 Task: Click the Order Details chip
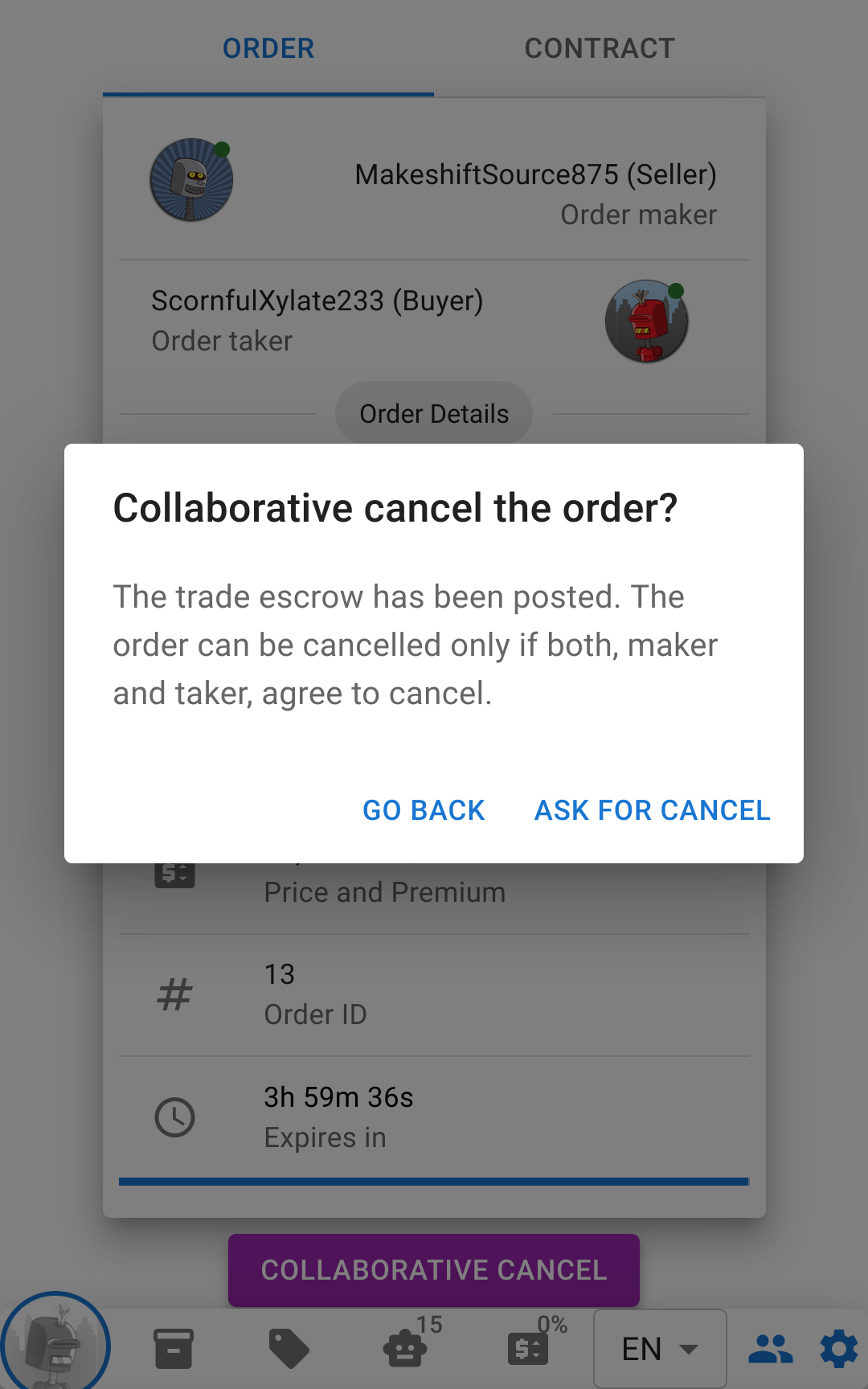coord(434,414)
